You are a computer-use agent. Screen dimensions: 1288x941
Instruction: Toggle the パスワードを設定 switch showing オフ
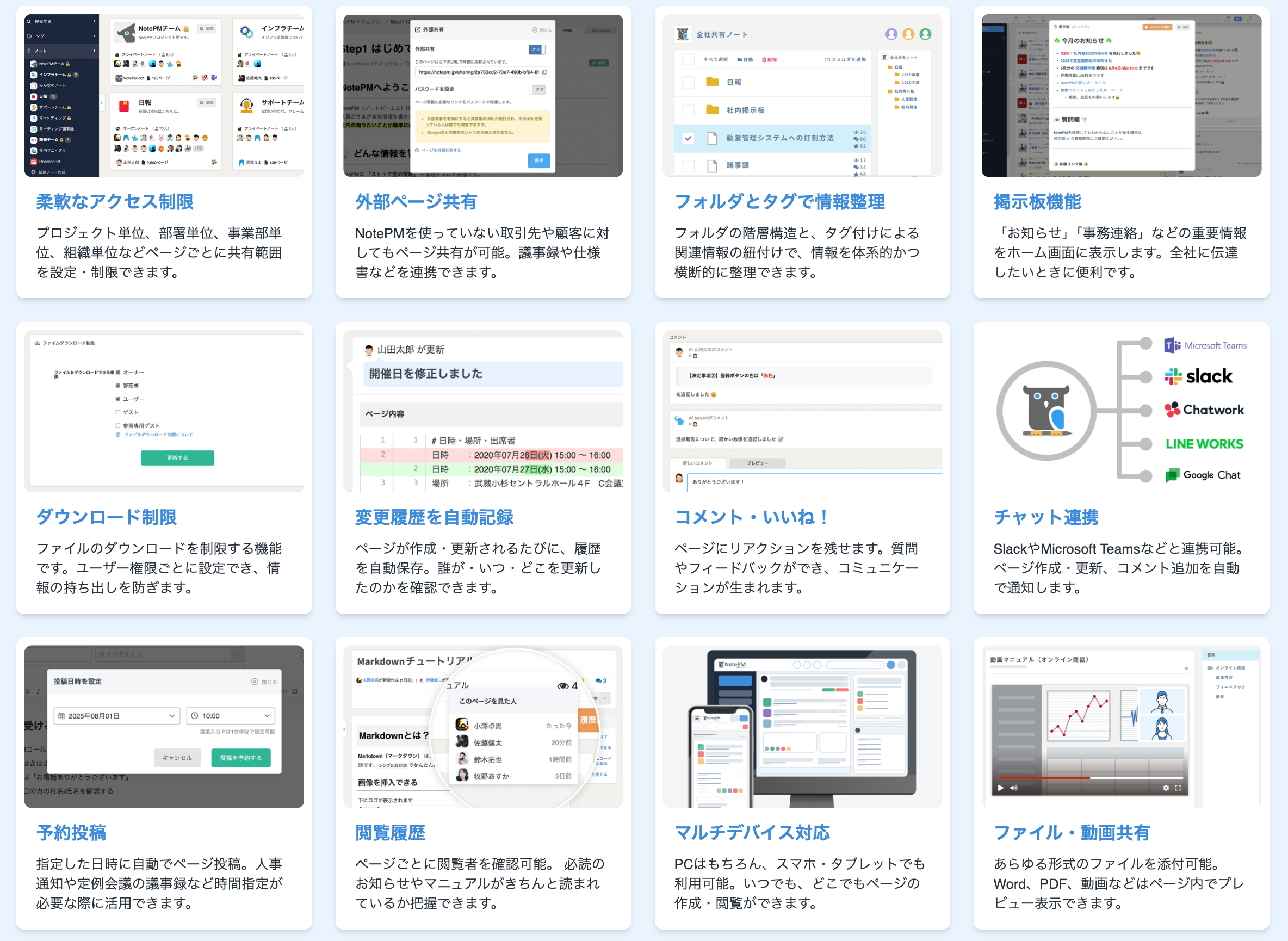coord(537,89)
